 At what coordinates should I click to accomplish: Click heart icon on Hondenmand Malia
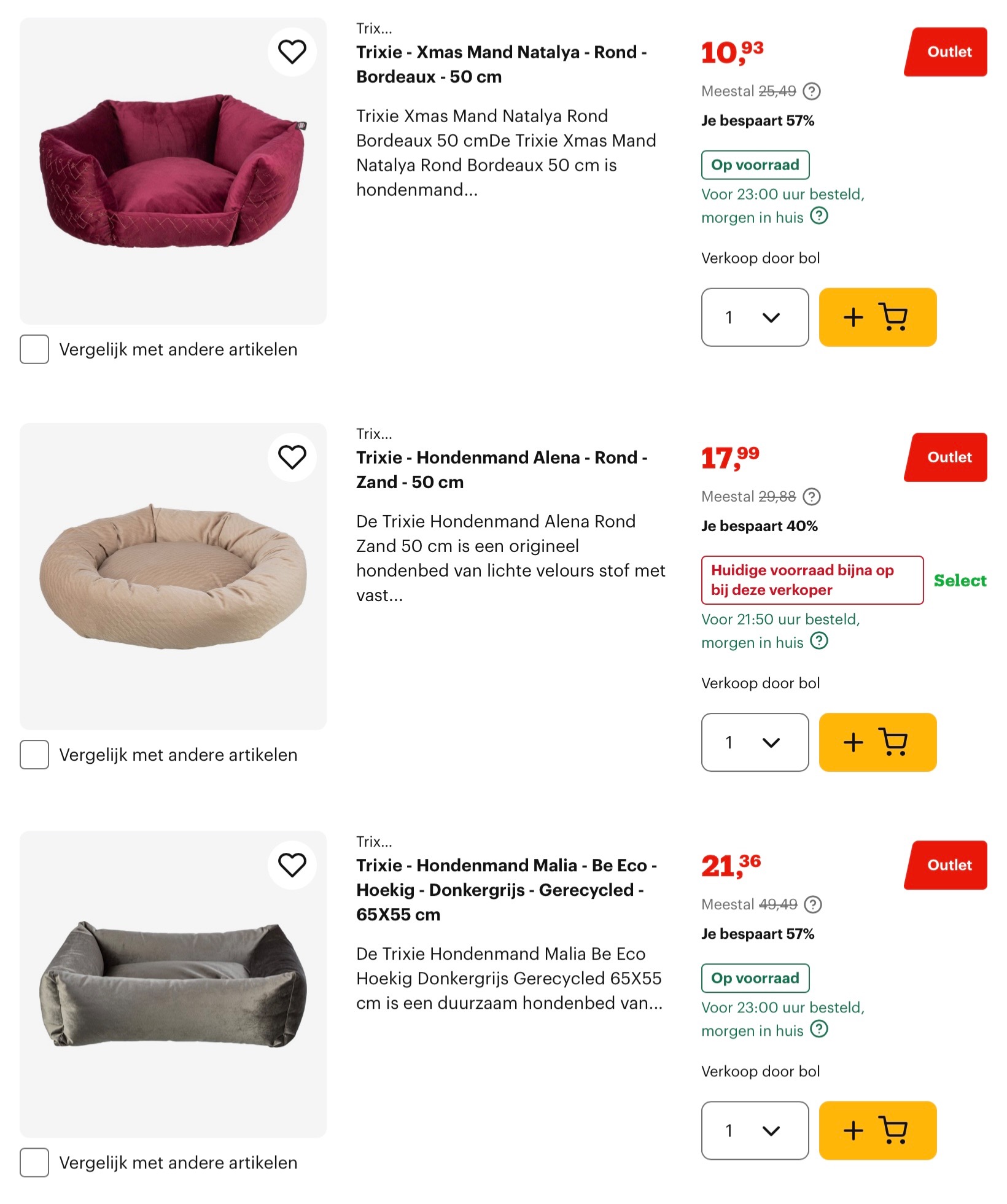click(292, 865)
